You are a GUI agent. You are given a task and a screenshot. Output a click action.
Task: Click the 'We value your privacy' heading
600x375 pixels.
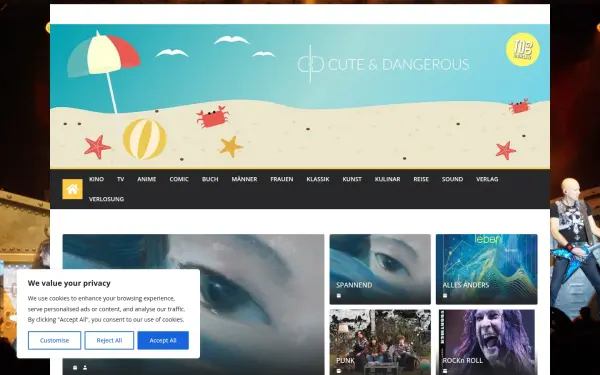69,283
